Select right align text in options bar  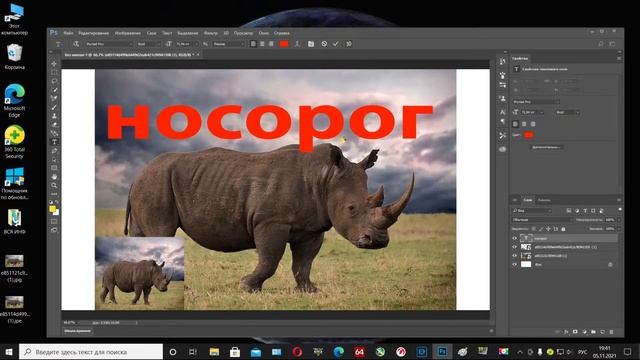271,44
